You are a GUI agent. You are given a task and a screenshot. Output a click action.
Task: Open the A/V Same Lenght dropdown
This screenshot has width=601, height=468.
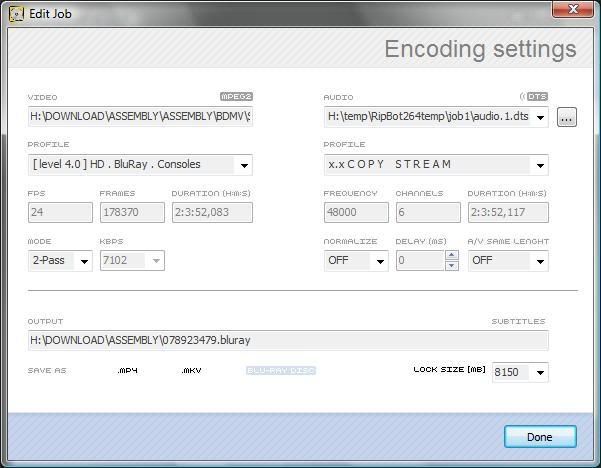(x=540, y=262)
